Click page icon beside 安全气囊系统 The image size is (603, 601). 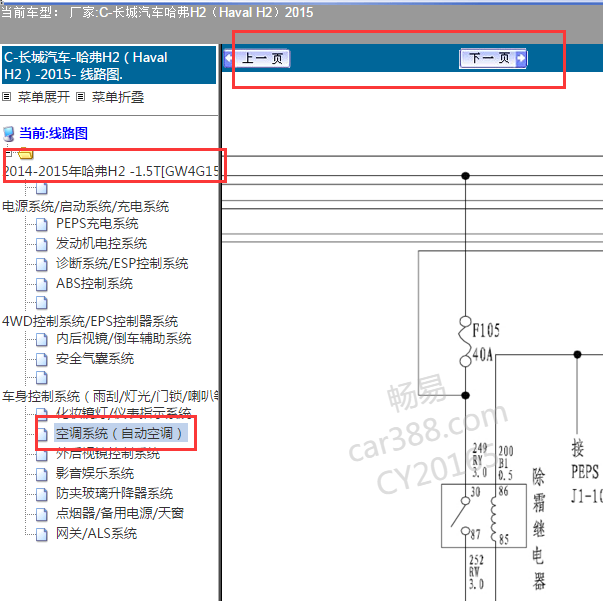pos(42,359)
